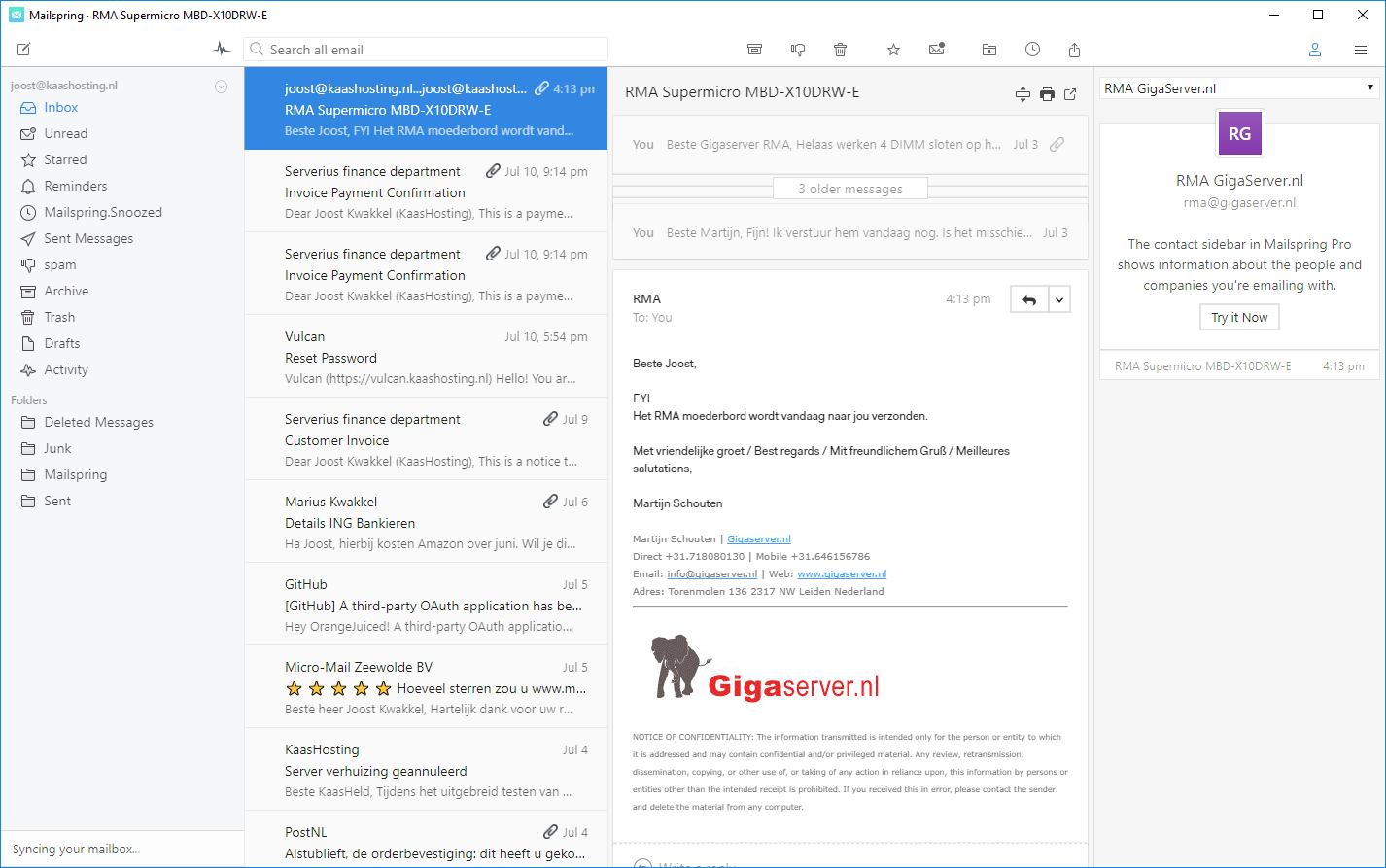This screenshot has width=1386, height=868.
Task: Mark the thread as spam
Action: coord(798,50)
